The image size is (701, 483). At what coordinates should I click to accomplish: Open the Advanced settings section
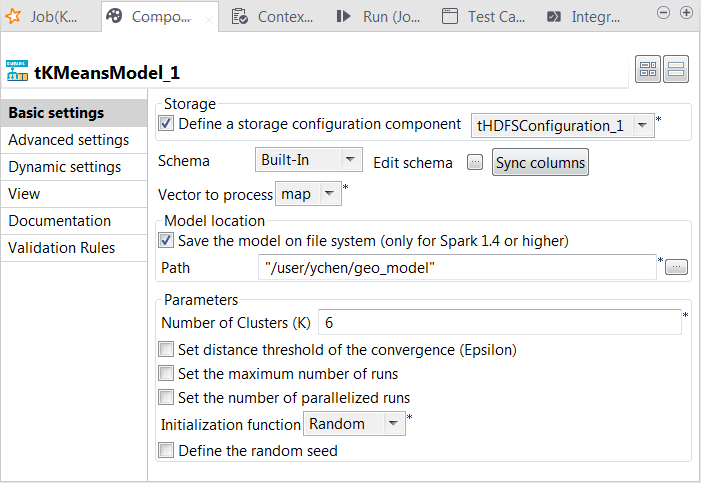click(68, 140)
